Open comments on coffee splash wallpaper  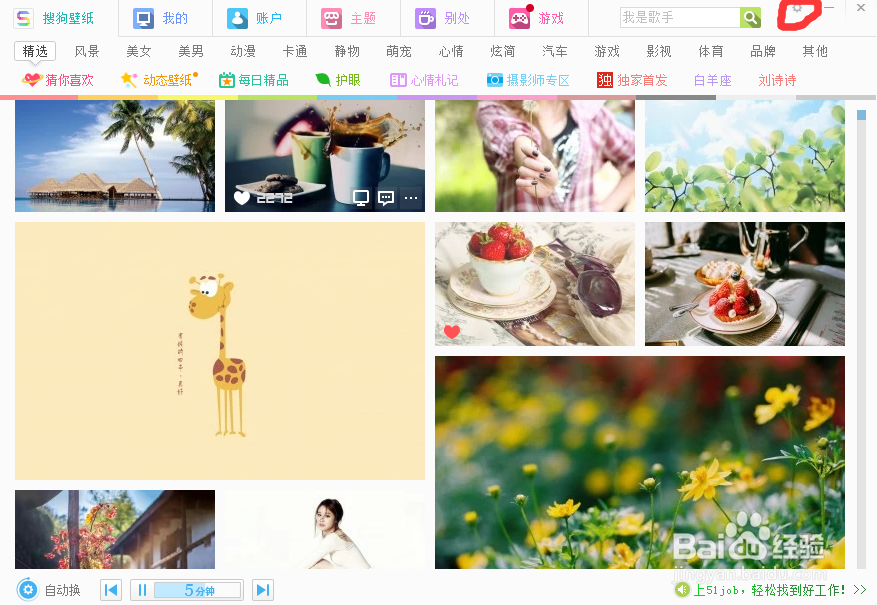386,197
